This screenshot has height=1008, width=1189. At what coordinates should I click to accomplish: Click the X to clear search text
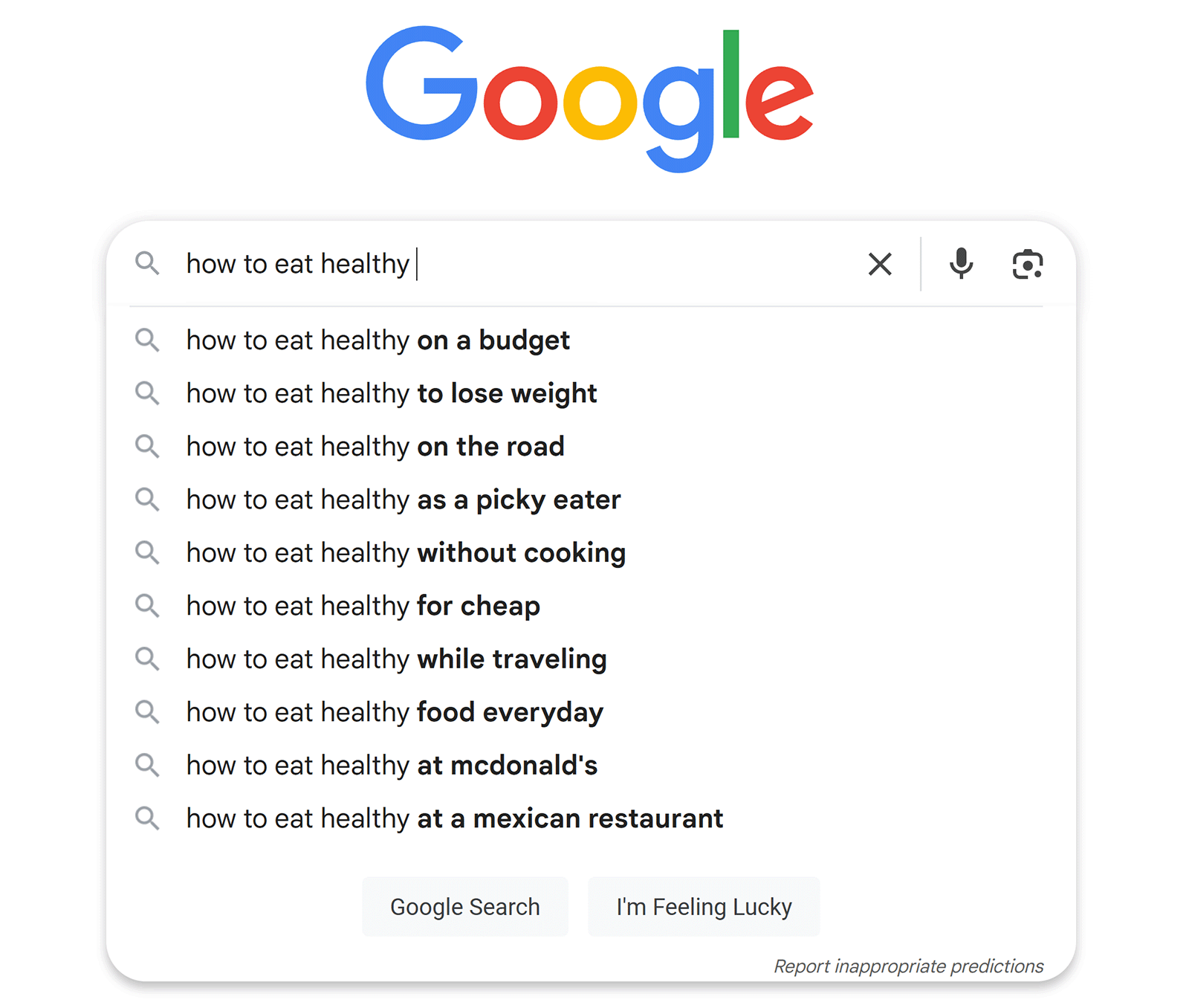[880, 264]
